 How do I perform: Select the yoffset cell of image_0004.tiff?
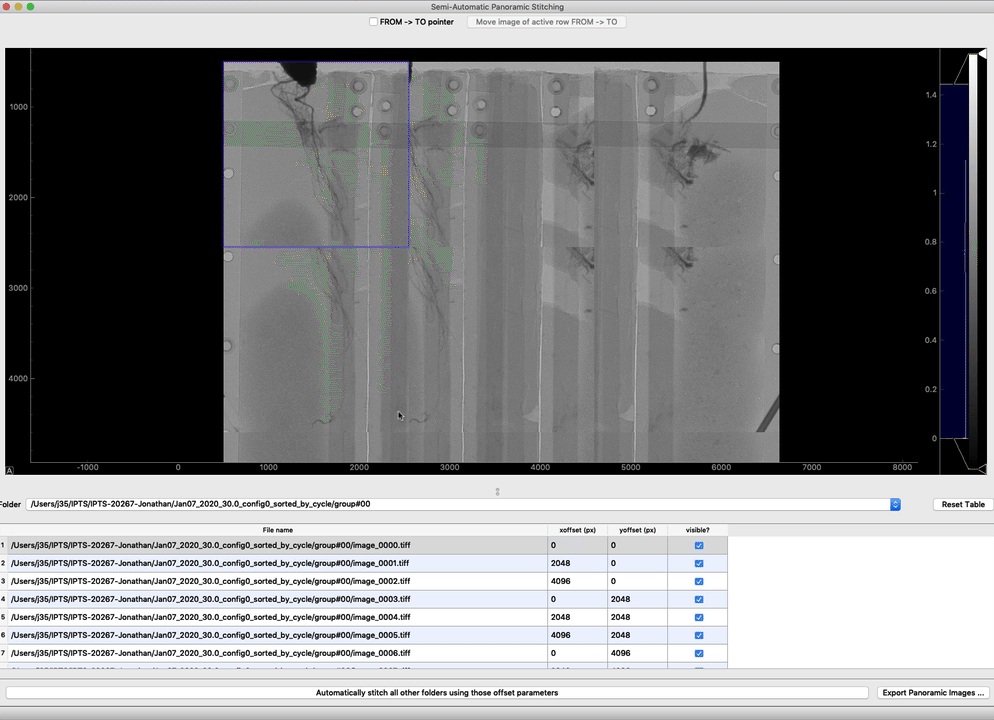coord(637,618)
